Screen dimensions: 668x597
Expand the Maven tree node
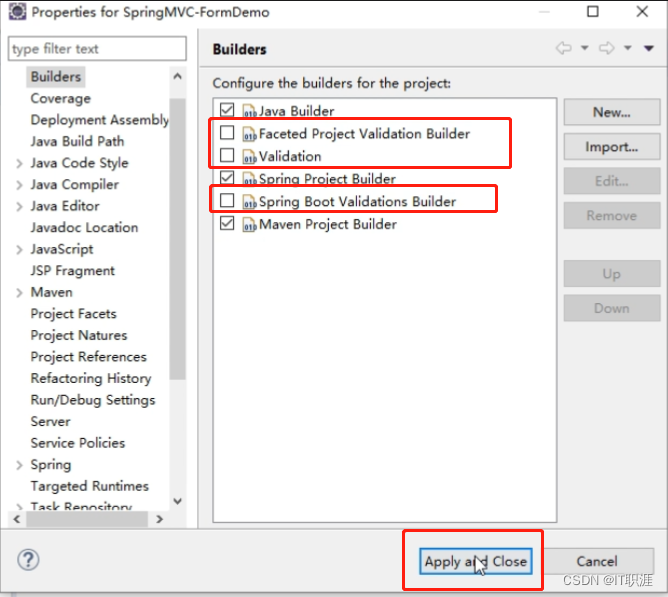pyautogui.click(x=19, y=293)
